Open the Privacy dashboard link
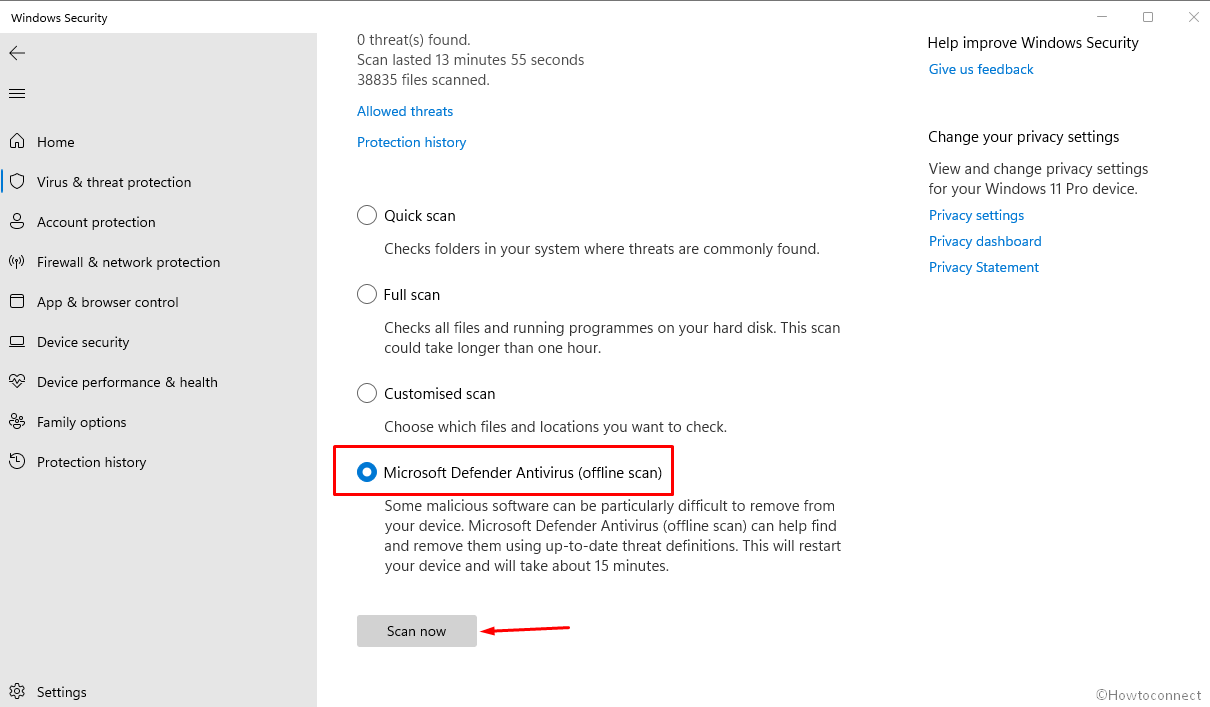 (x=985, y=241)
